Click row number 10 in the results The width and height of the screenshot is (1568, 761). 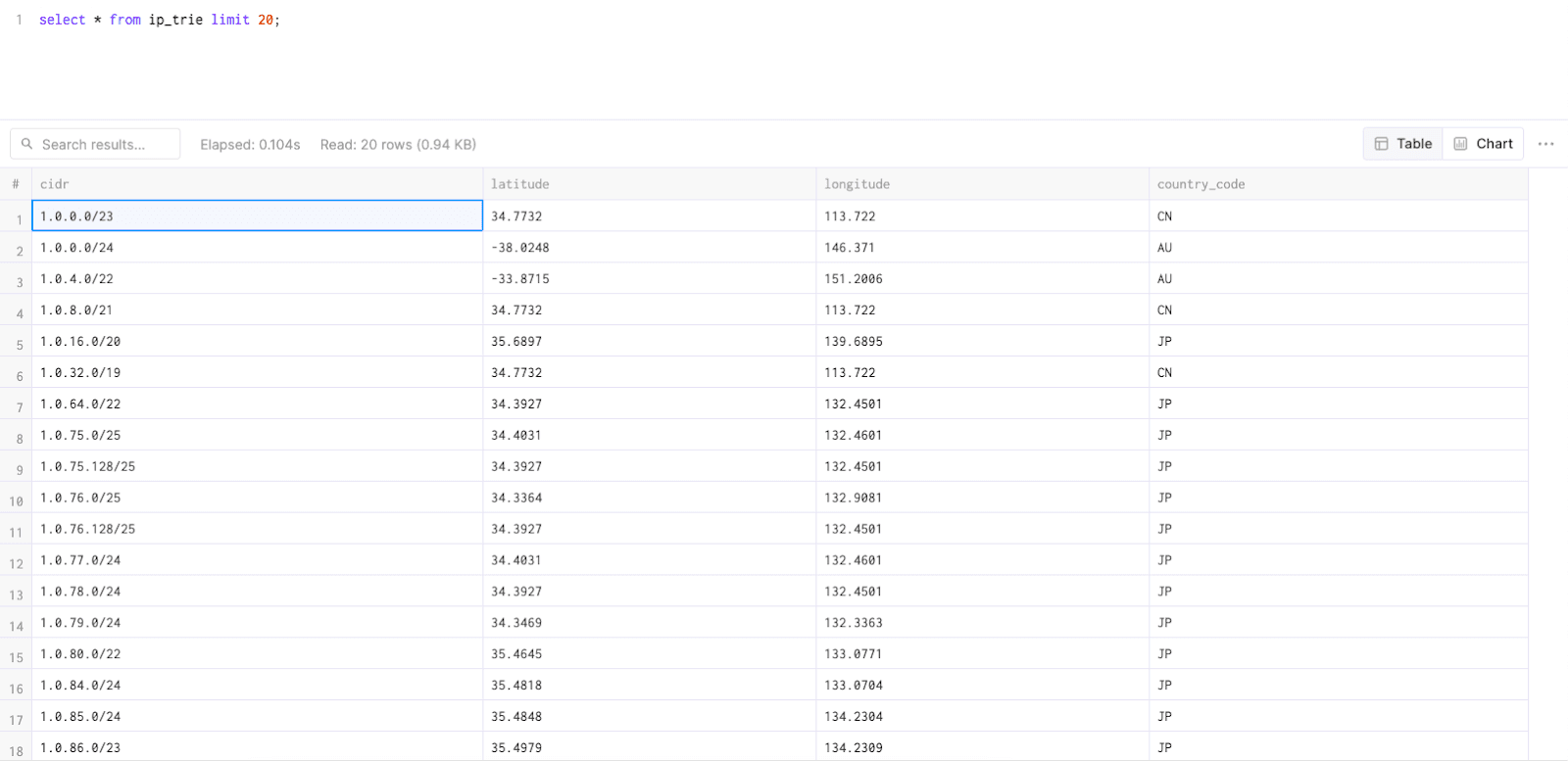(17, 501)
